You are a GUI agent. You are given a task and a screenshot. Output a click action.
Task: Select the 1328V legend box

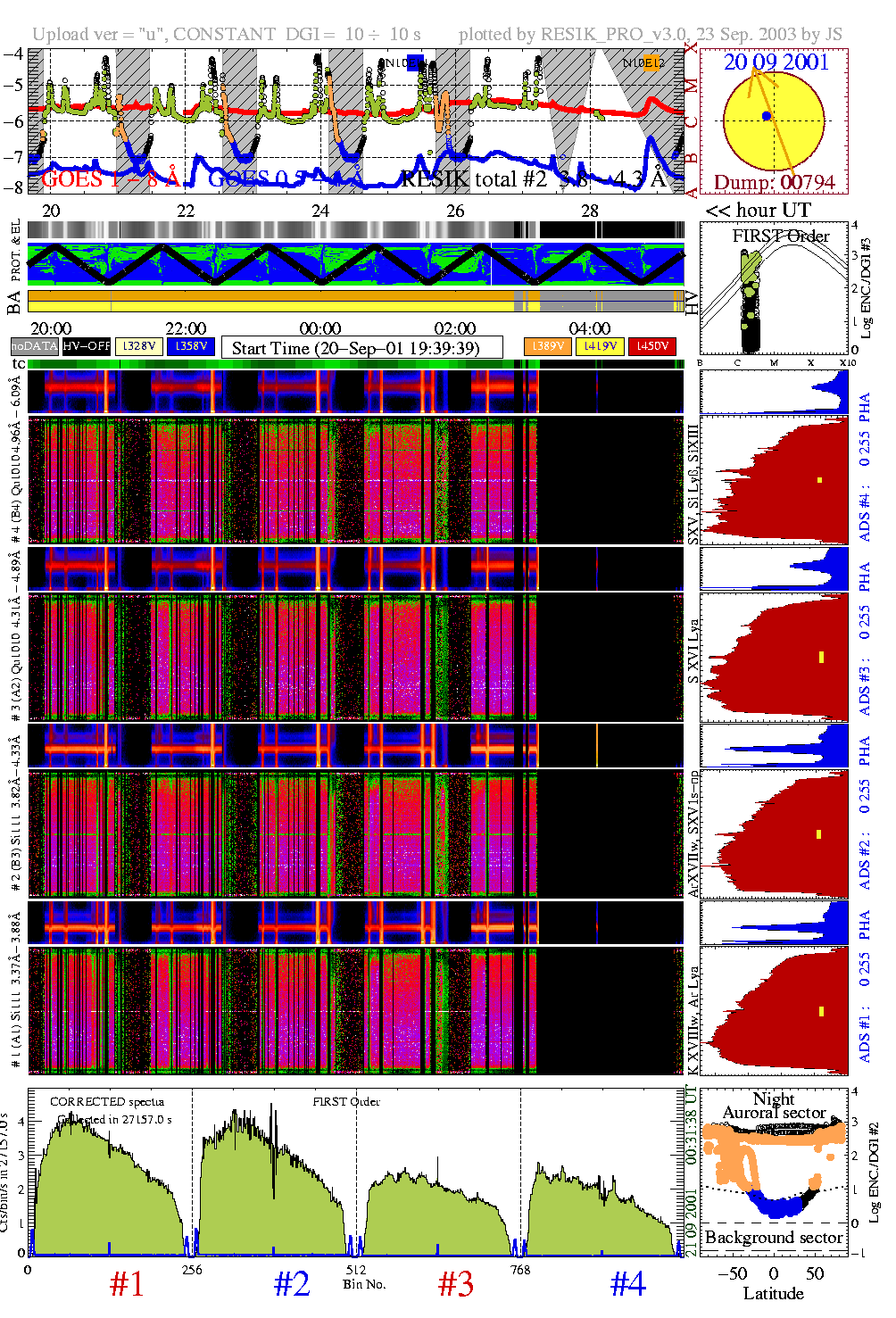(x=139, y=346)
